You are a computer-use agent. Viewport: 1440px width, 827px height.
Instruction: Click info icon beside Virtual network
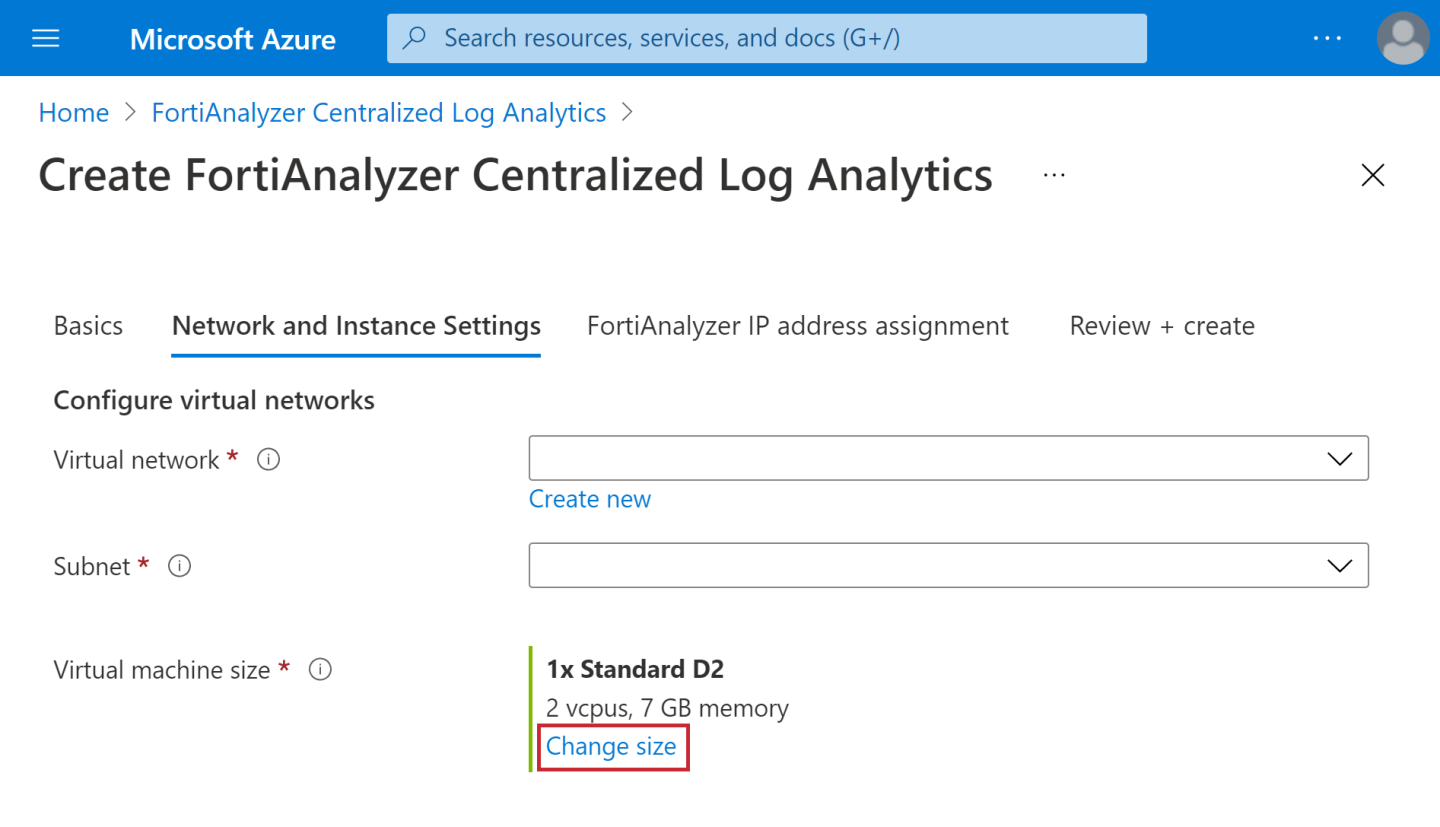coord(268,460)
